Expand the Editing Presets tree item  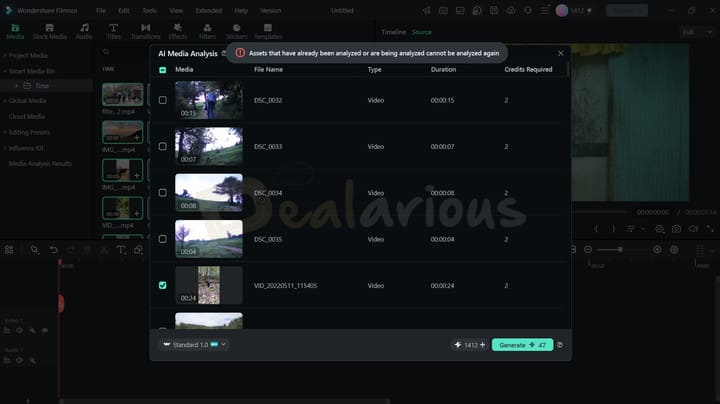[x=5, y=132]
